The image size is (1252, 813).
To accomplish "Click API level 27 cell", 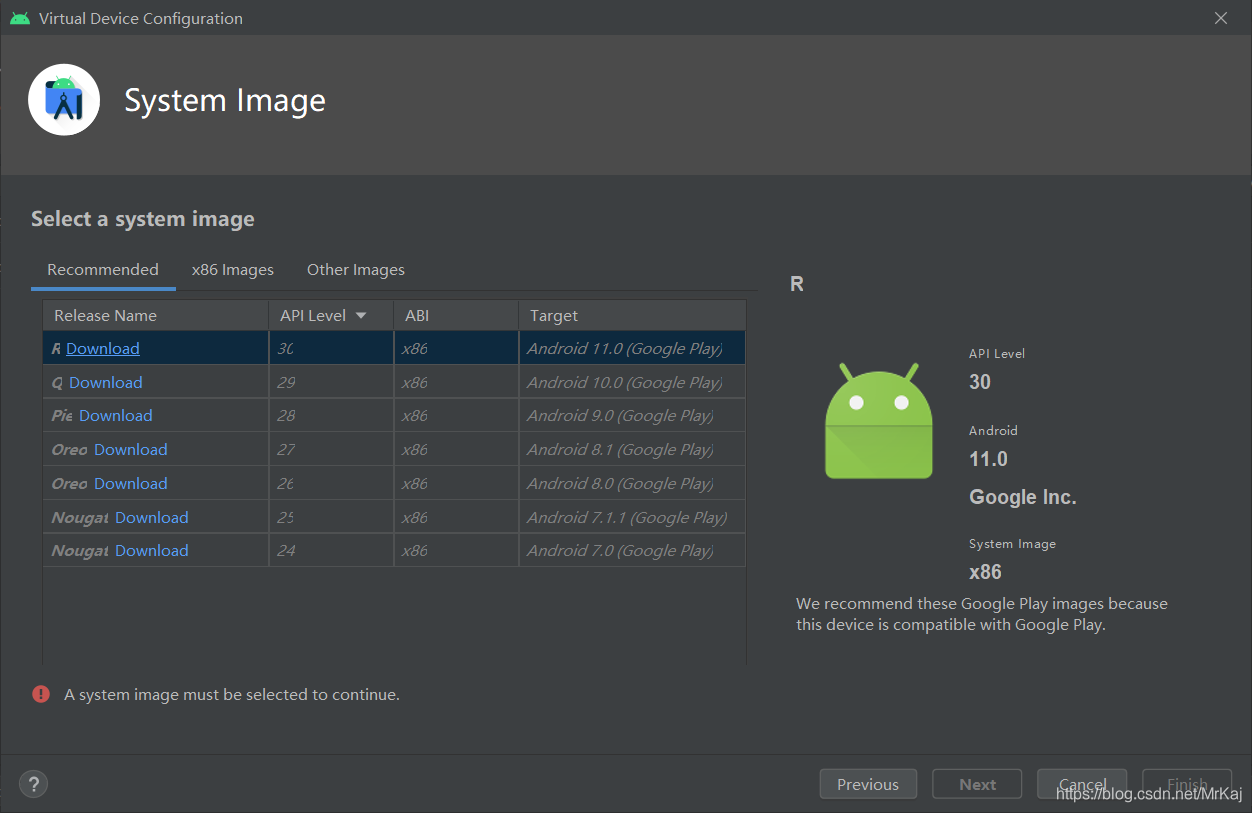I will click(x=331, y=450).
